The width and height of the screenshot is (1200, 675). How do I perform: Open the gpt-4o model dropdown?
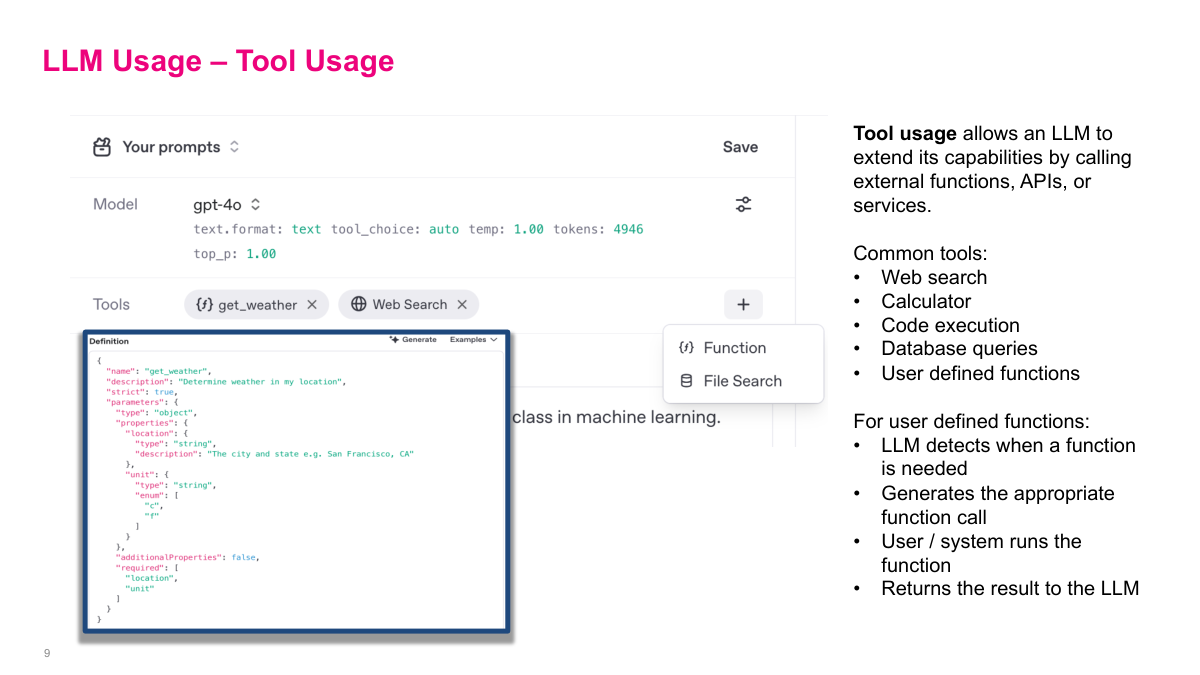tap(255, 205)
